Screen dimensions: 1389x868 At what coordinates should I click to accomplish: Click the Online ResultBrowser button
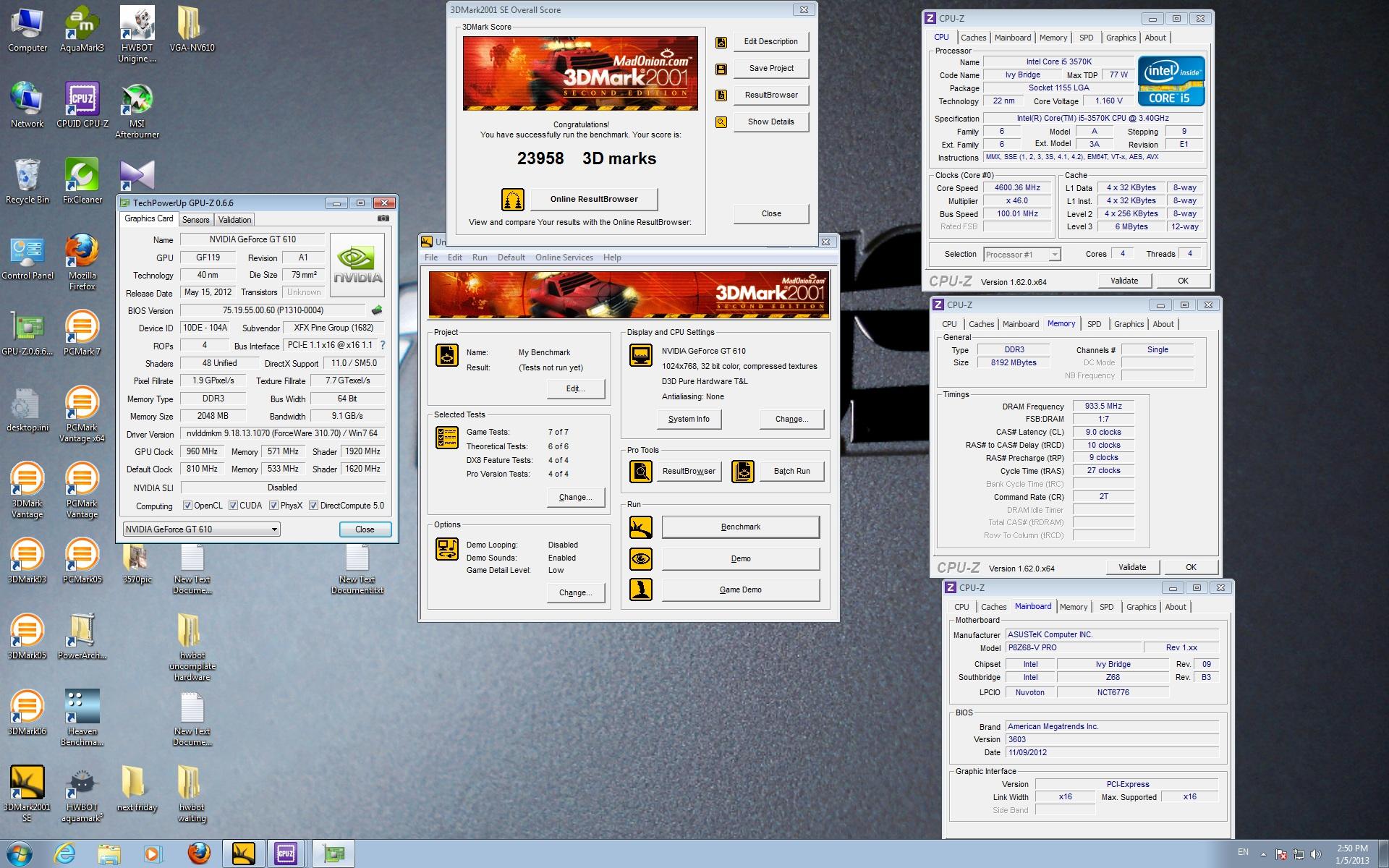[594, 199]
